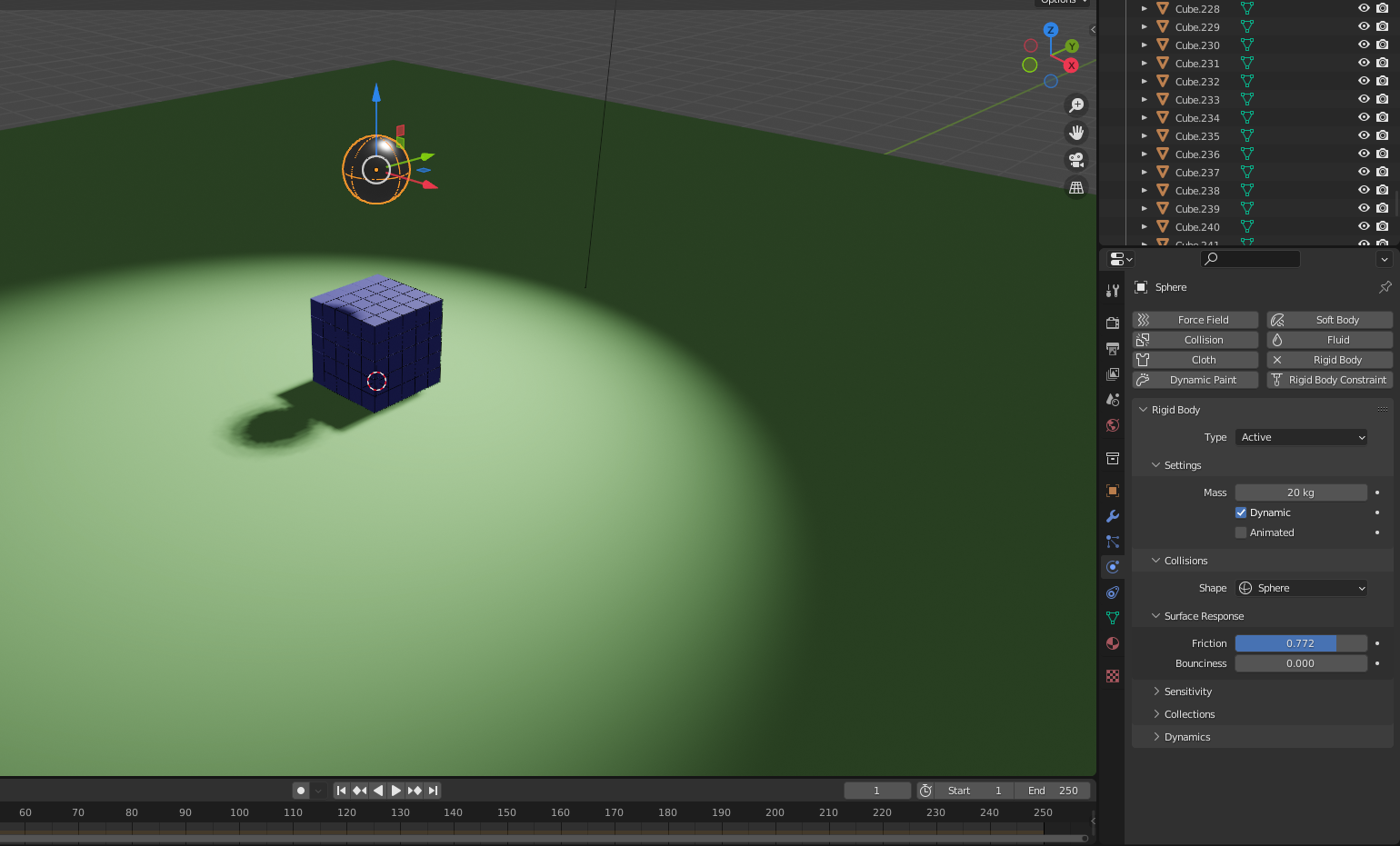Open the Material properties tab icon
Screen dimensions: 1400x846
(1113, 643)
